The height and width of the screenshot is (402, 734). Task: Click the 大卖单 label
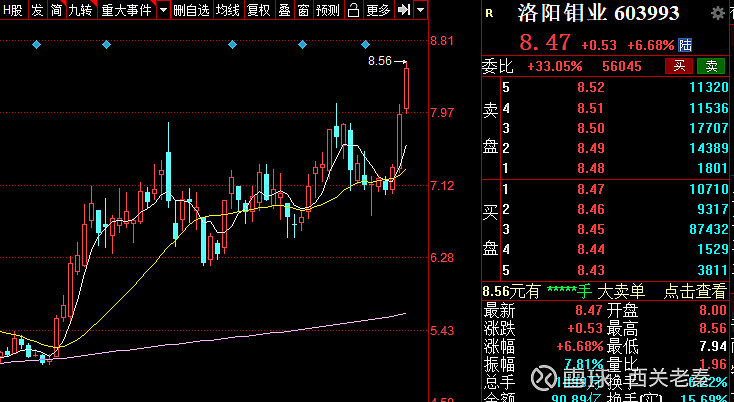coord(621,292)
